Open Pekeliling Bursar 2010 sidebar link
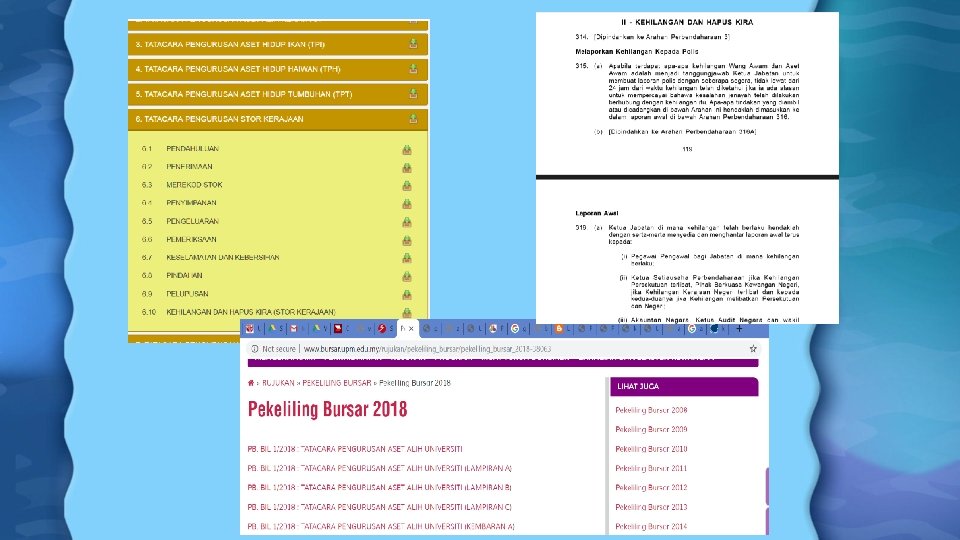Image resolution: width=960 pixels, height=540 pixels. point(651,449)
